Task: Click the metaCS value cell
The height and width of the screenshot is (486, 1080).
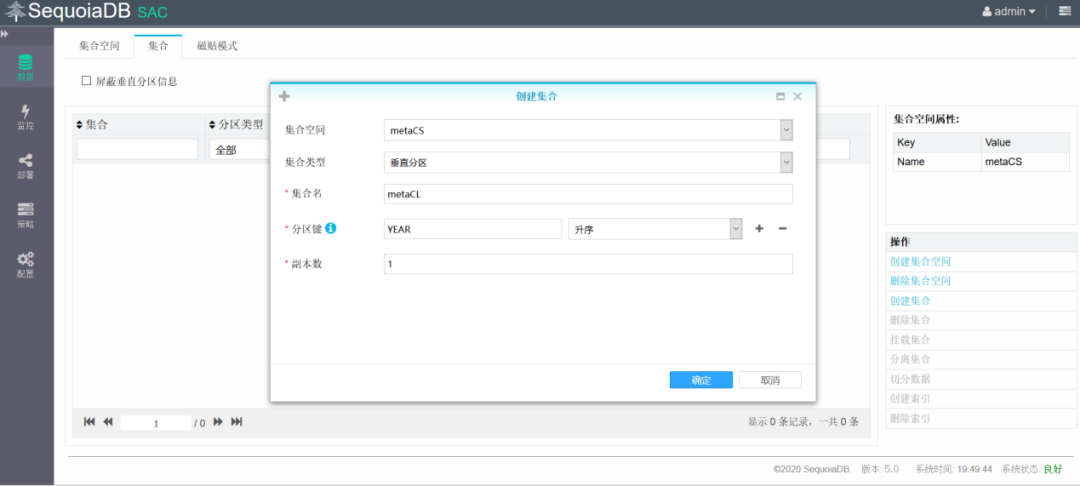Action: (x=1025, y=162)
